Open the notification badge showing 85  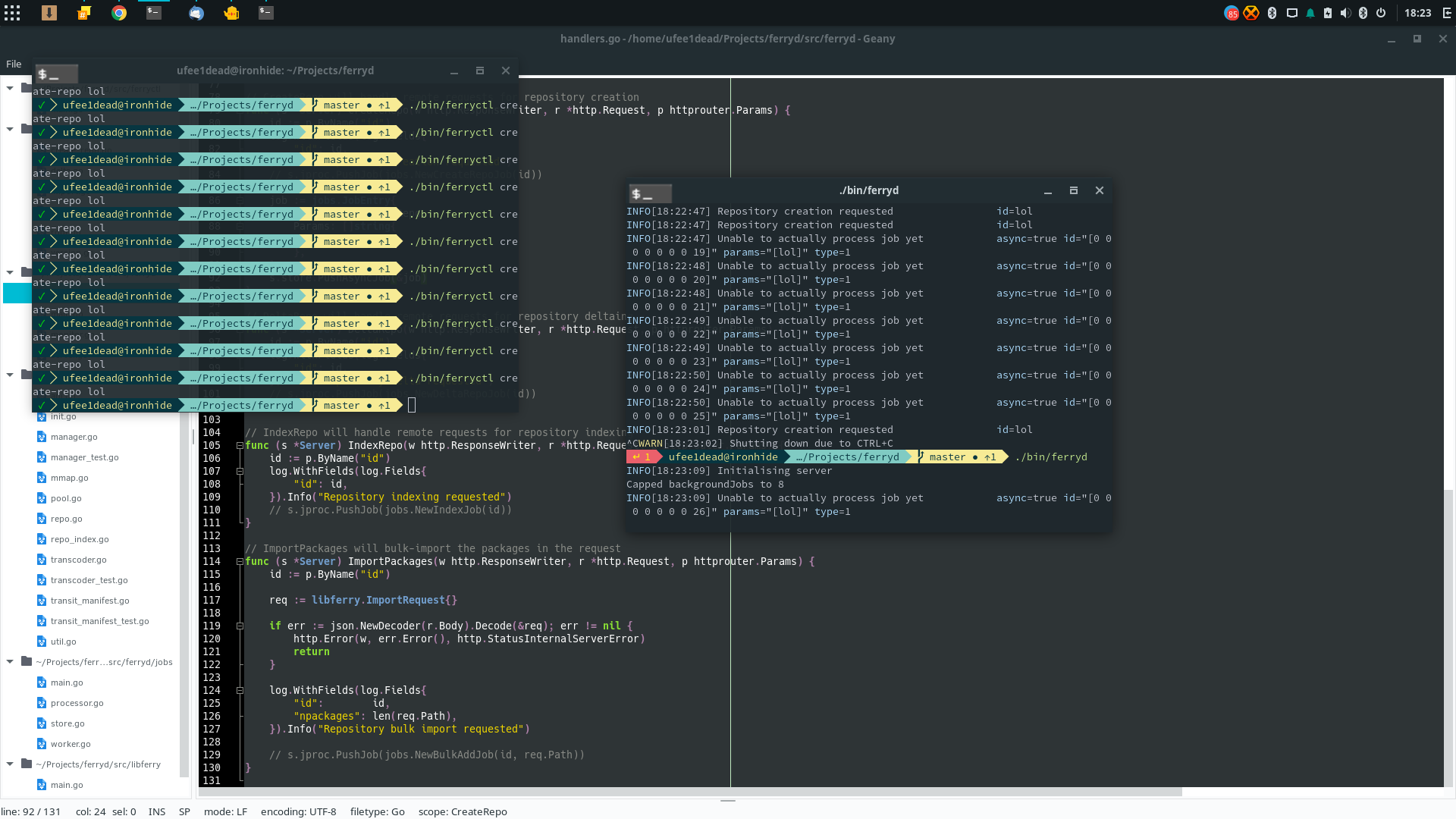(x=1232, y=13)
